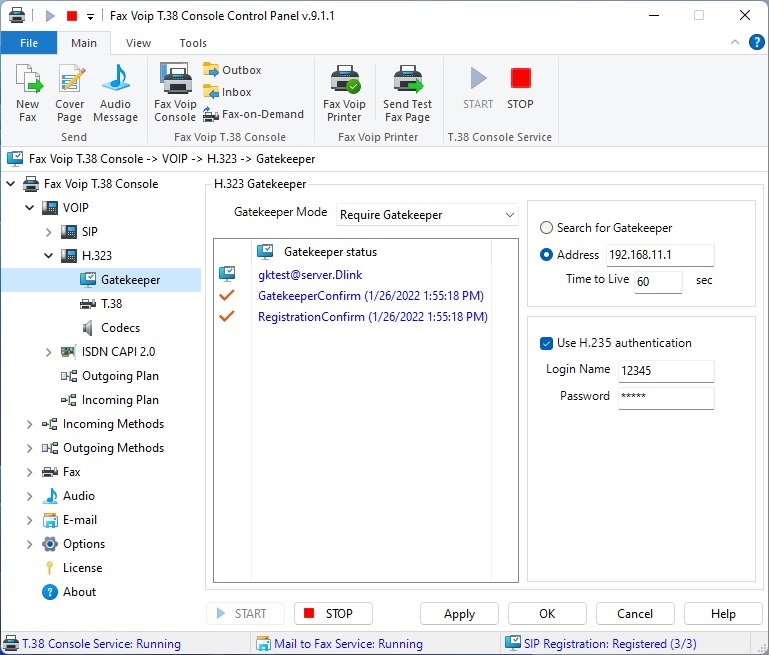Open the Outbox folder
Viewport: 769px width, 655px height.
[232, 70]
